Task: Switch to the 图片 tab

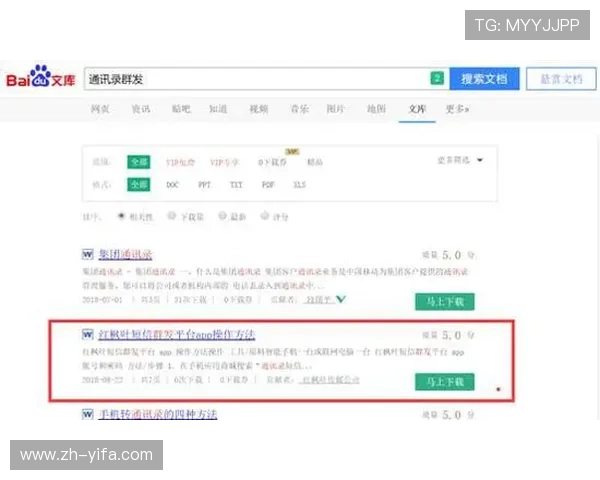Action: click(336, 109)
